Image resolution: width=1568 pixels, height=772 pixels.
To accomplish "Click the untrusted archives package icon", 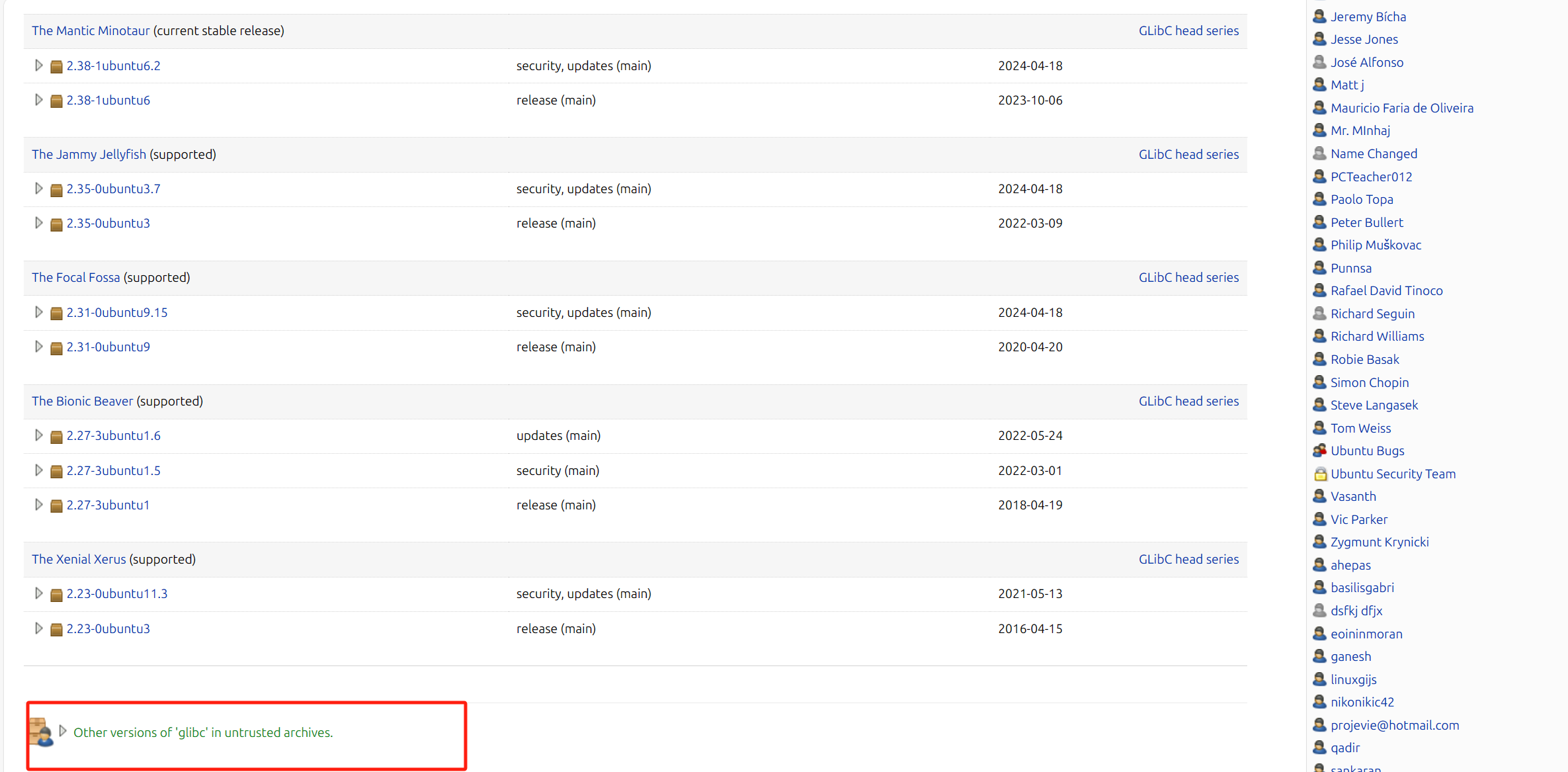I will tap(41, 732).
